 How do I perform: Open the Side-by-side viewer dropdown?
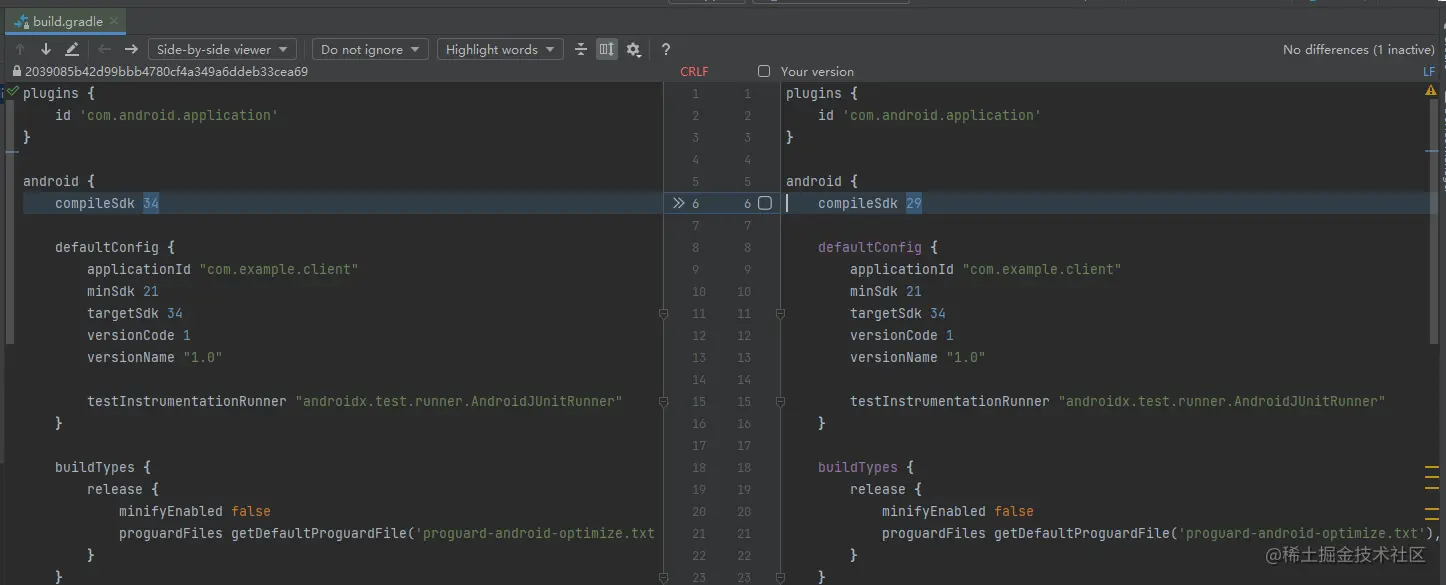tap(222, 49)
